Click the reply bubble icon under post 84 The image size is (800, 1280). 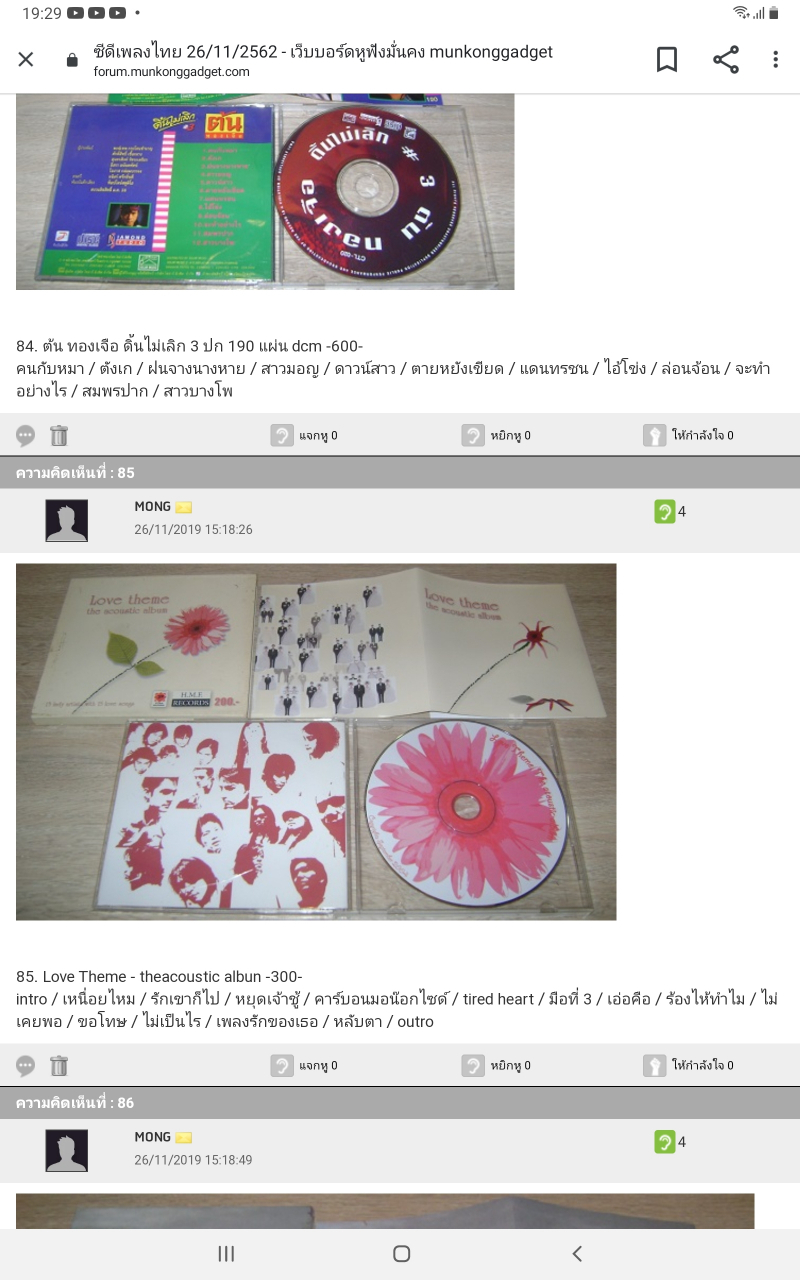click(x=26, y=436)
